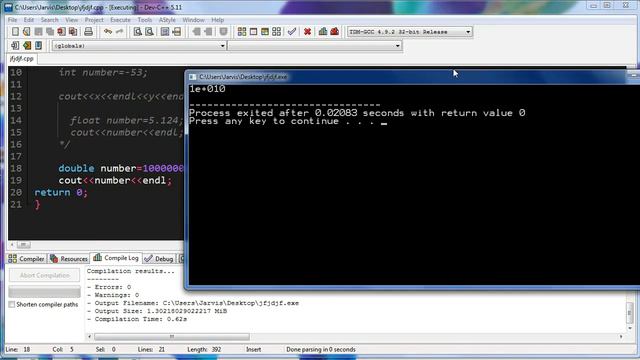Open the Project menu
The image size is (640, 360).
click(x=94, y=20)
